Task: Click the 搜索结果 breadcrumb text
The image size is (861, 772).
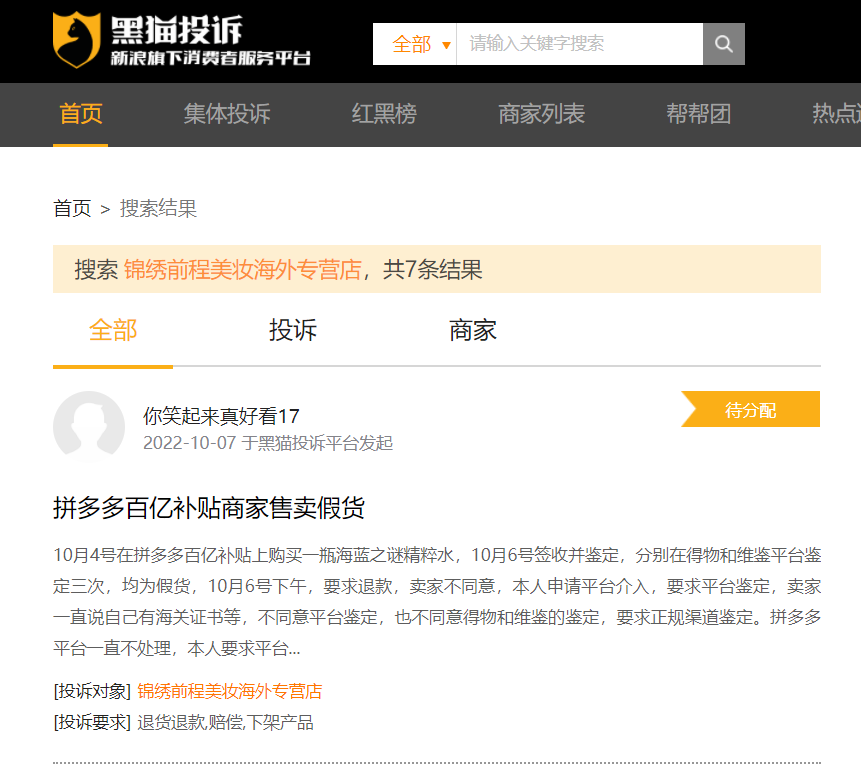Action: 159,209
